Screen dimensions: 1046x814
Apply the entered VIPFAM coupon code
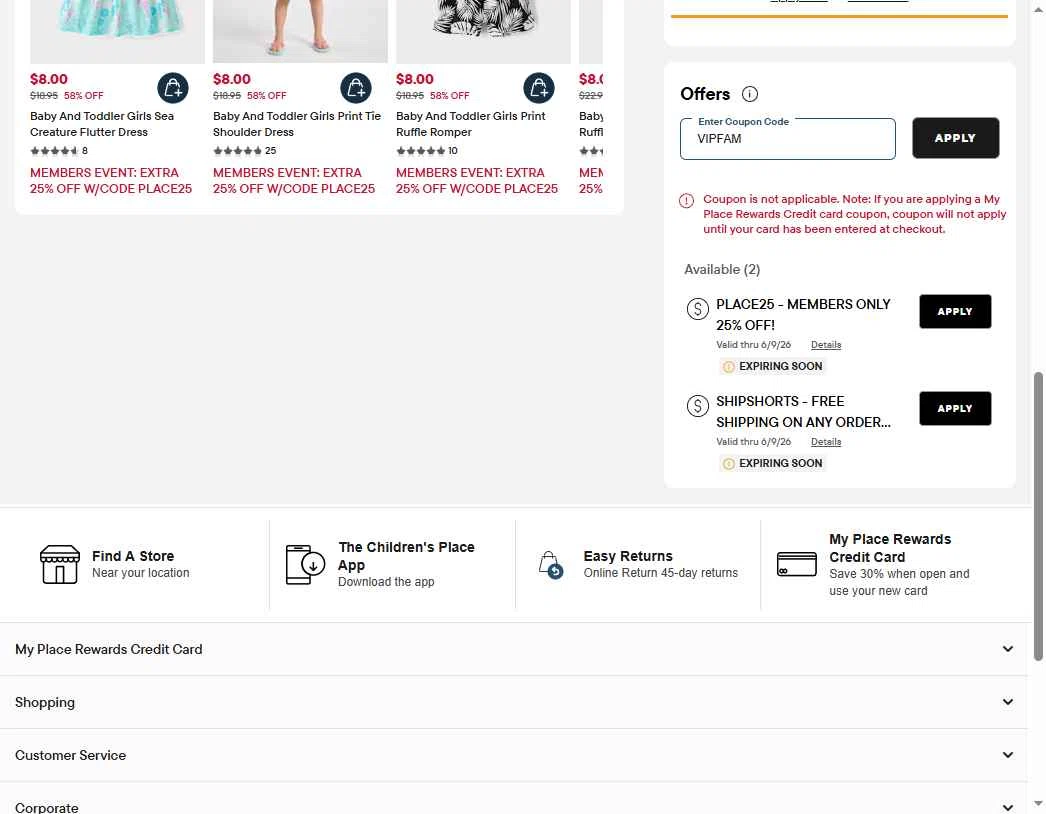(955, 138)
